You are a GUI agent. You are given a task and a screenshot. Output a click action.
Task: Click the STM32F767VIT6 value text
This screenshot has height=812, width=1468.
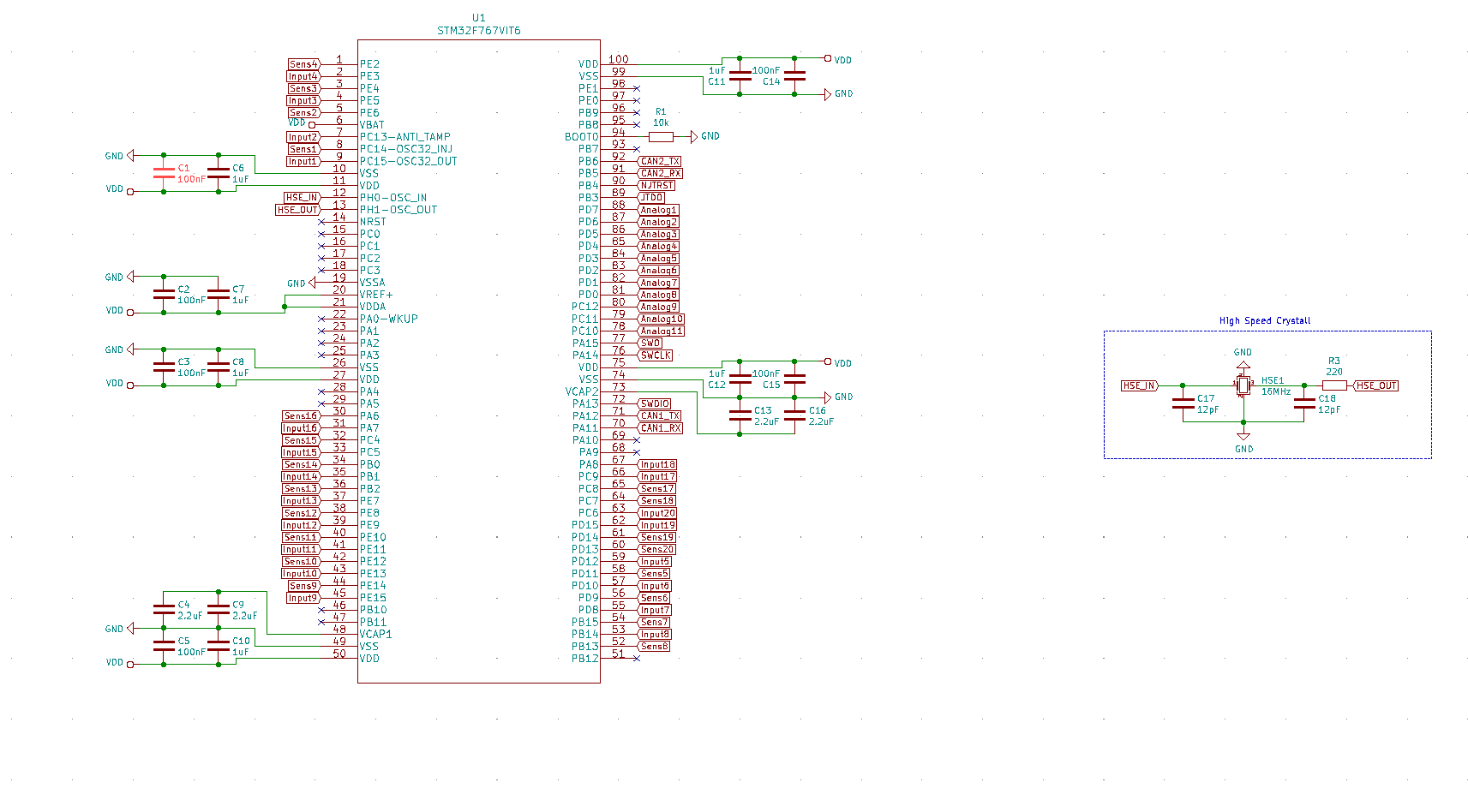pos(478,31)
